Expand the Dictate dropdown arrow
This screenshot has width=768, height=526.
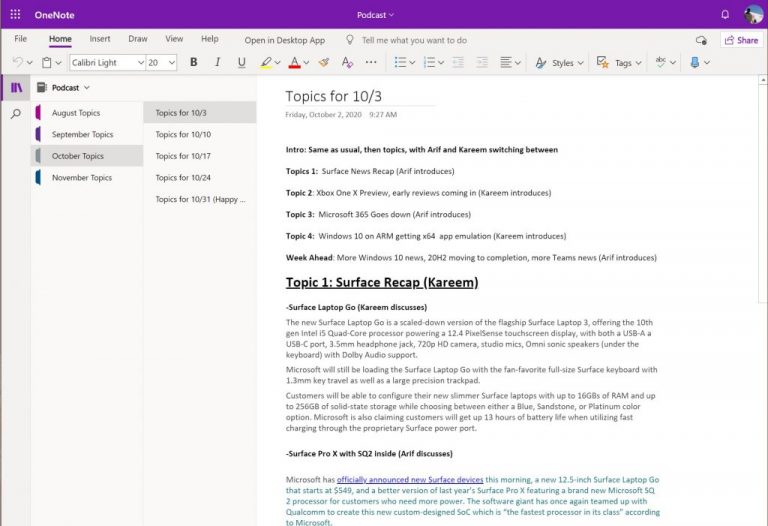[707, 63]
